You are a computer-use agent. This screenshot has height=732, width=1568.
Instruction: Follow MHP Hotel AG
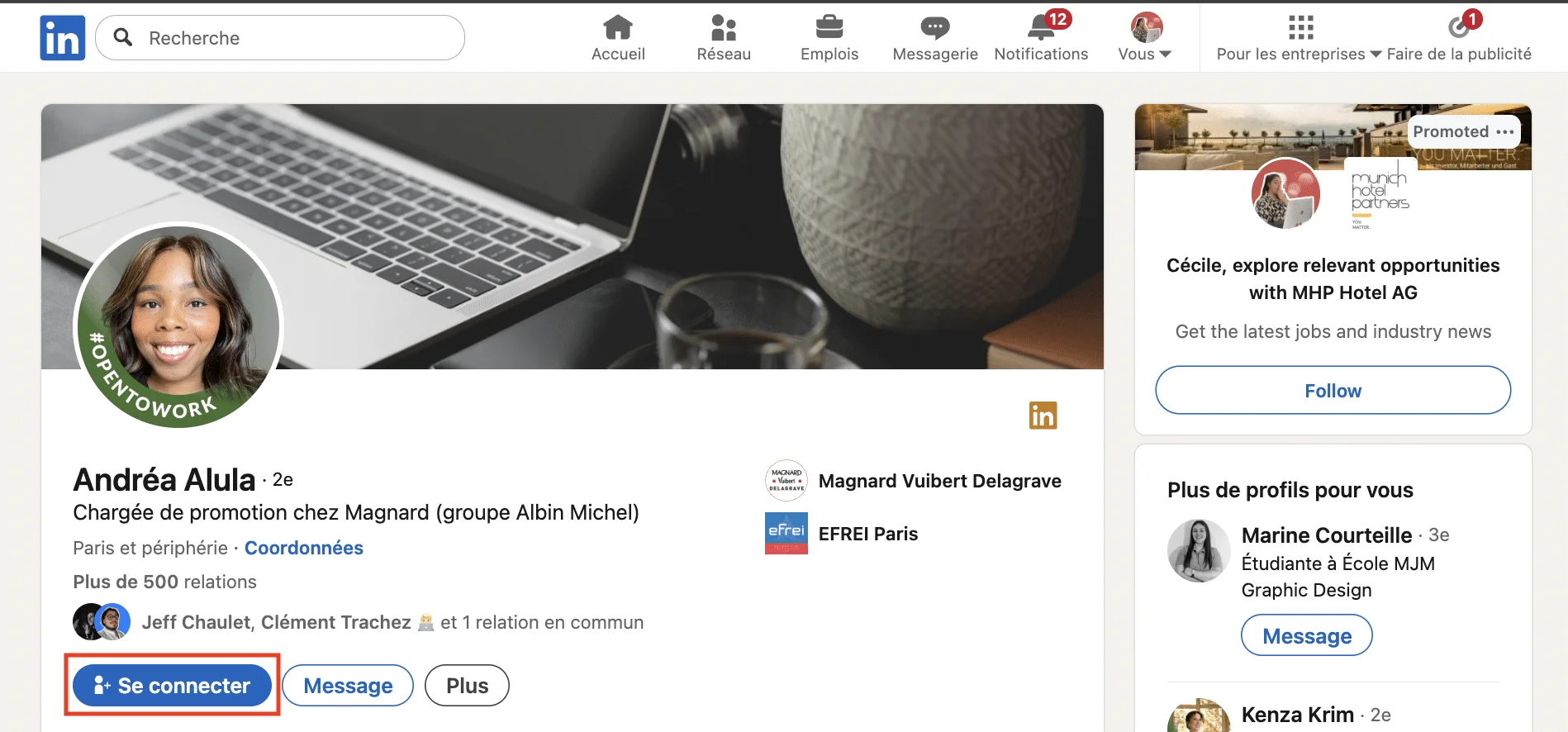pos(1333,390)
